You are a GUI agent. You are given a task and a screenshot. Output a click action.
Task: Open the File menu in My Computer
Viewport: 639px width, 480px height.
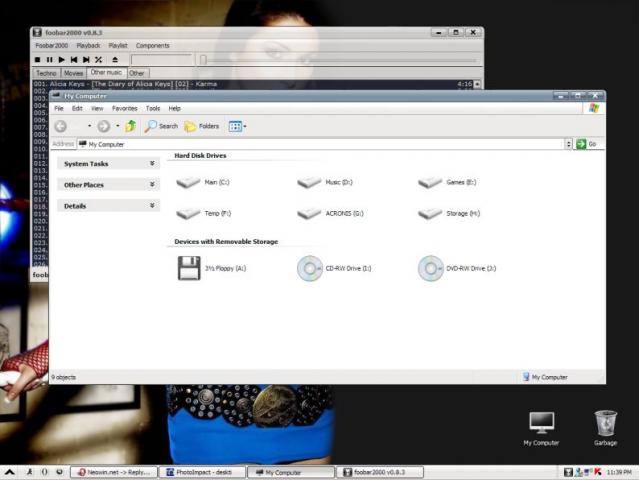pos(59,108)
